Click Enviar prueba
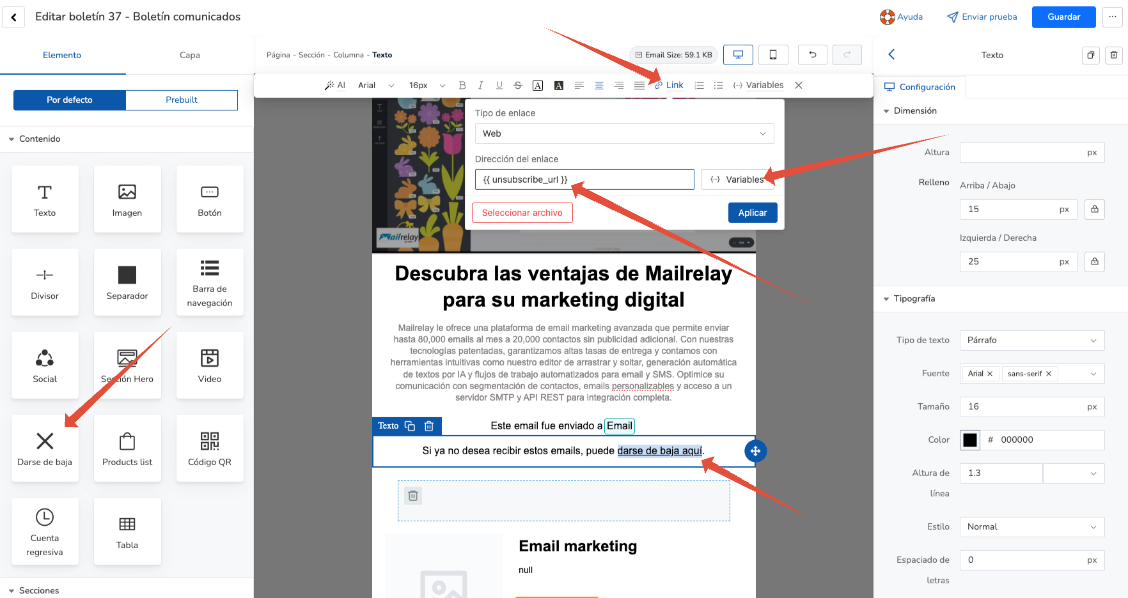The image size is (1128, 598). (x=982, y=17)
